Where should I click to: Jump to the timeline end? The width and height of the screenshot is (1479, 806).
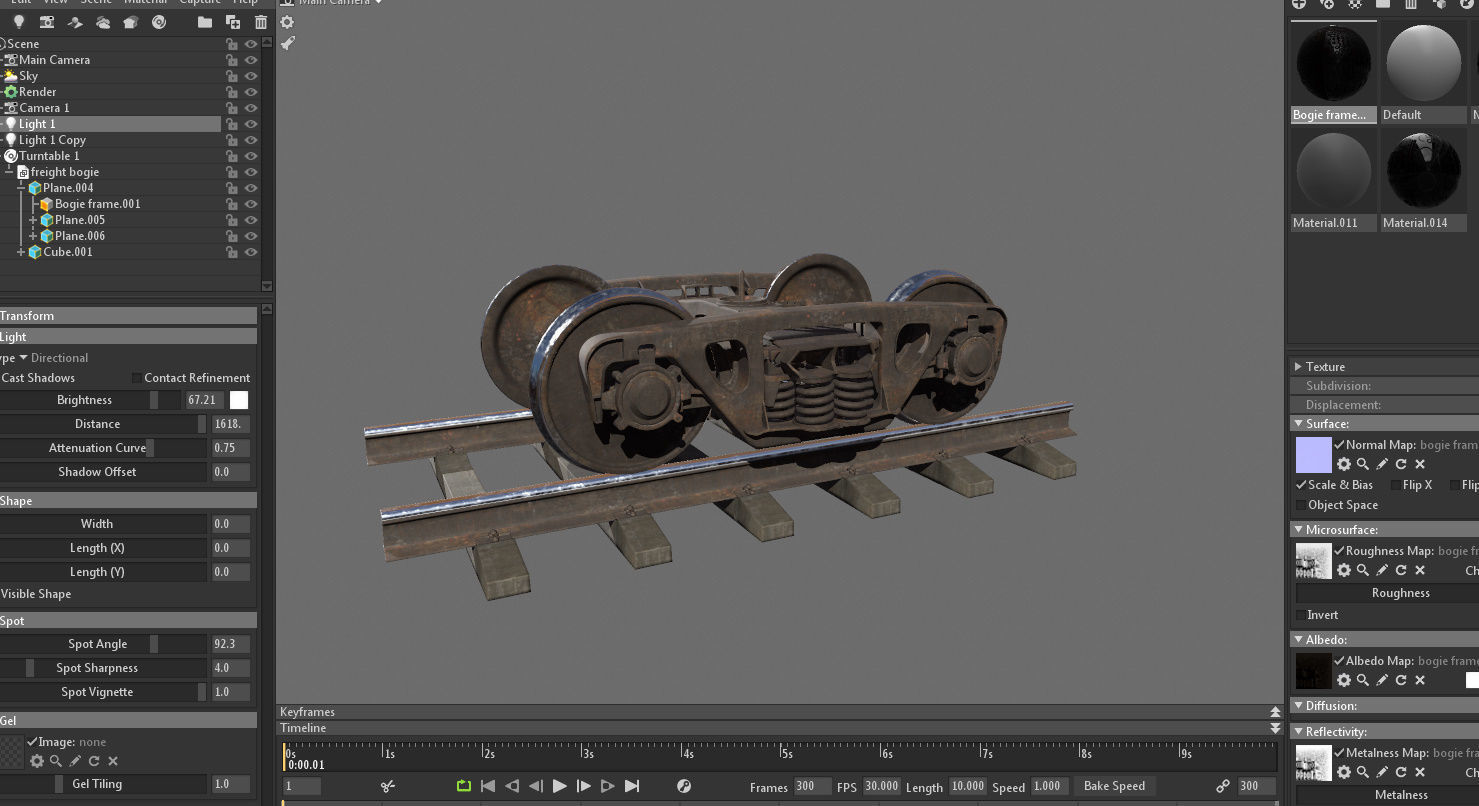[x=632, y=786]
